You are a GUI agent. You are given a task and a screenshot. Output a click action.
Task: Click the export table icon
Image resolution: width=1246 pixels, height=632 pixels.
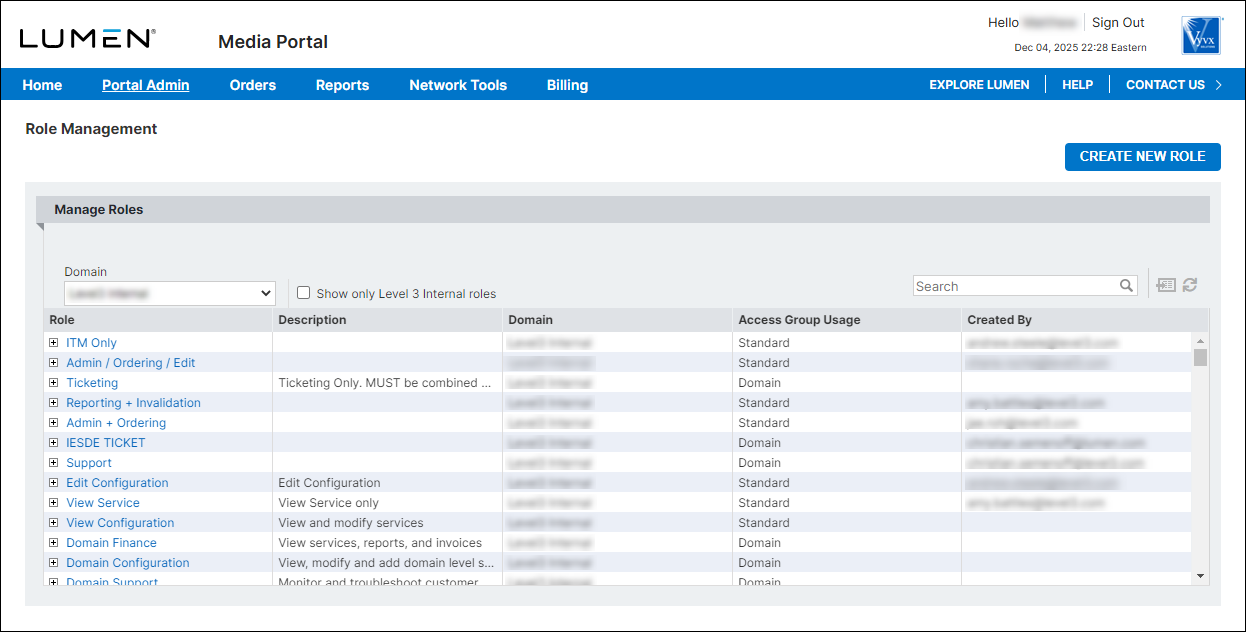click(x=1165, y=286)
